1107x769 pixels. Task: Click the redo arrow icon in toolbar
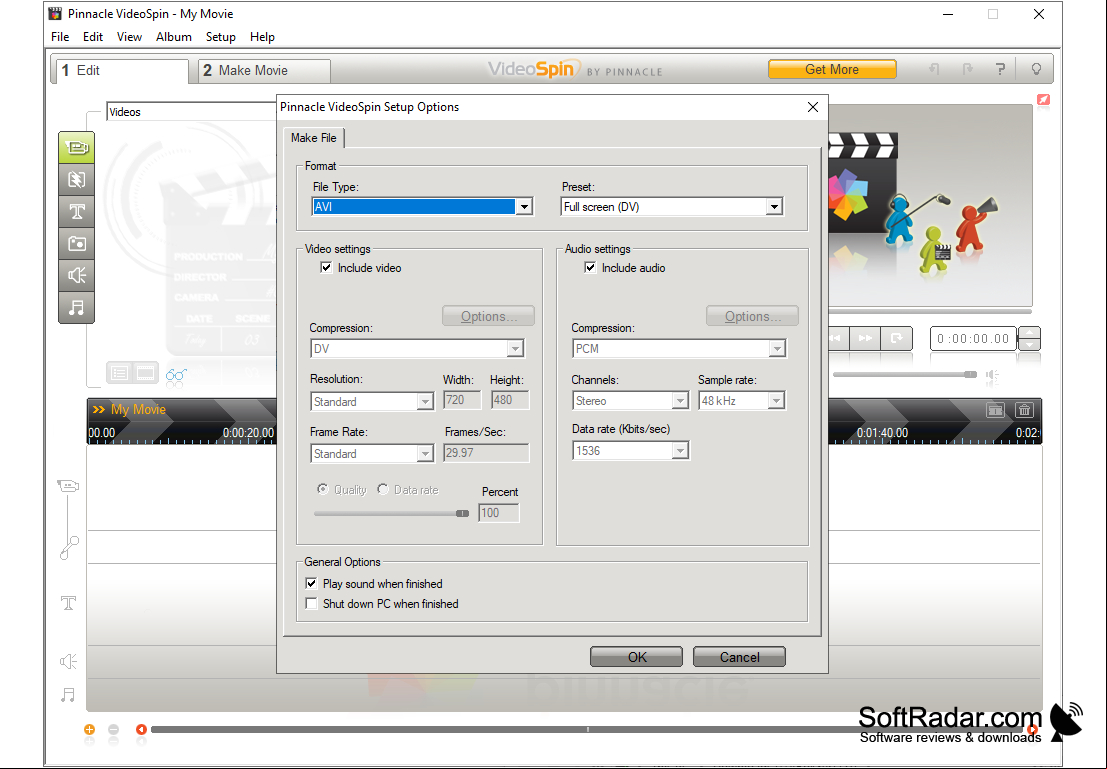click(x=967, y=69)
